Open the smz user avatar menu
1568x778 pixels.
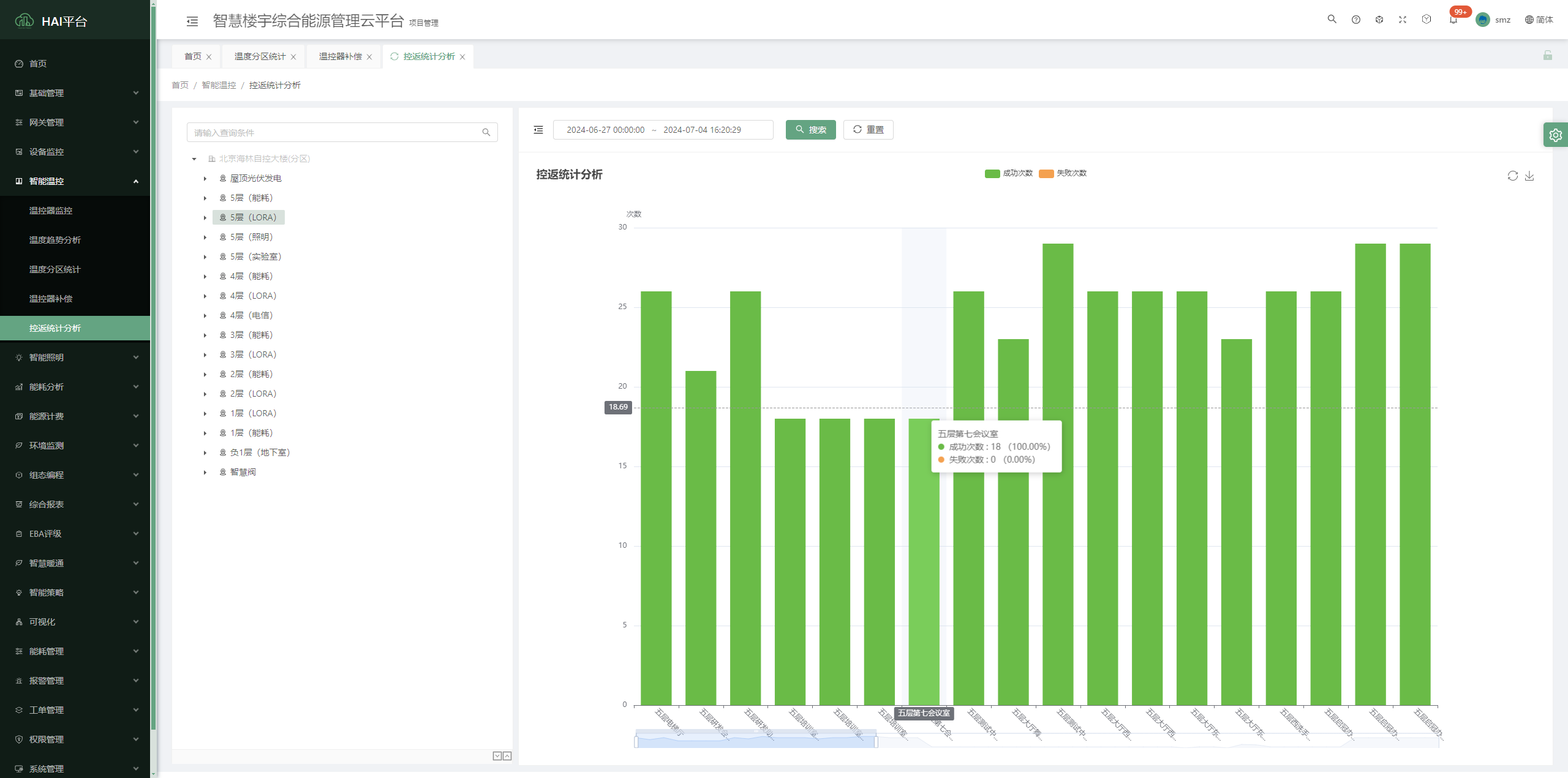point(1493,20)
